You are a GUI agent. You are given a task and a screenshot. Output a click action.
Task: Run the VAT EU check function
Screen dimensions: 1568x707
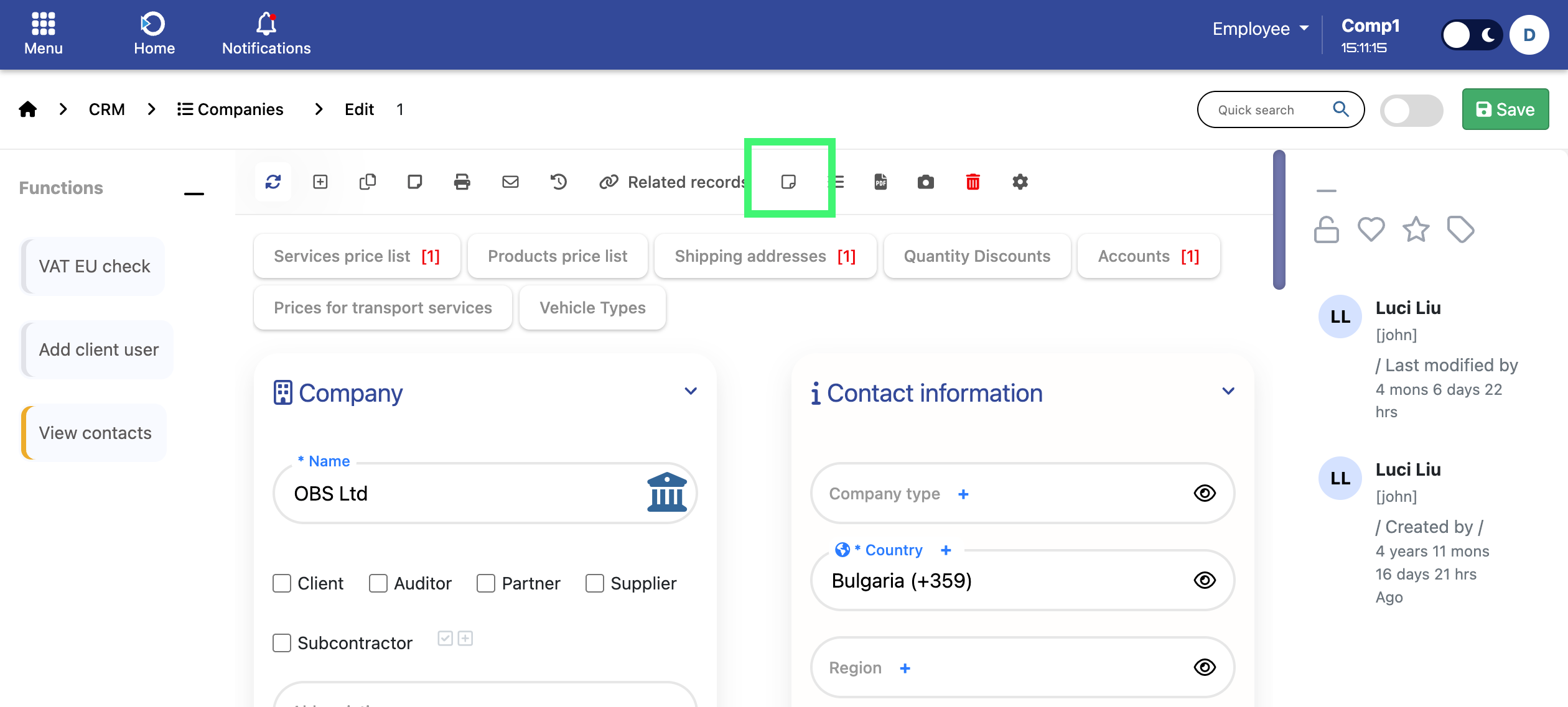click(x=94, y=266)
